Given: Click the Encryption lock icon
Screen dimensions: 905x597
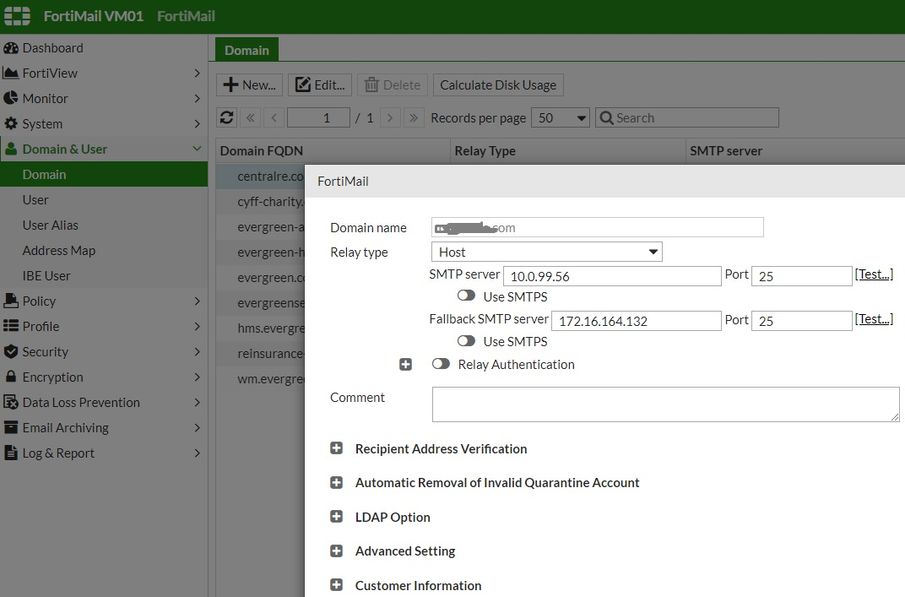Looking at the screenshot, I should pos(11,377).
